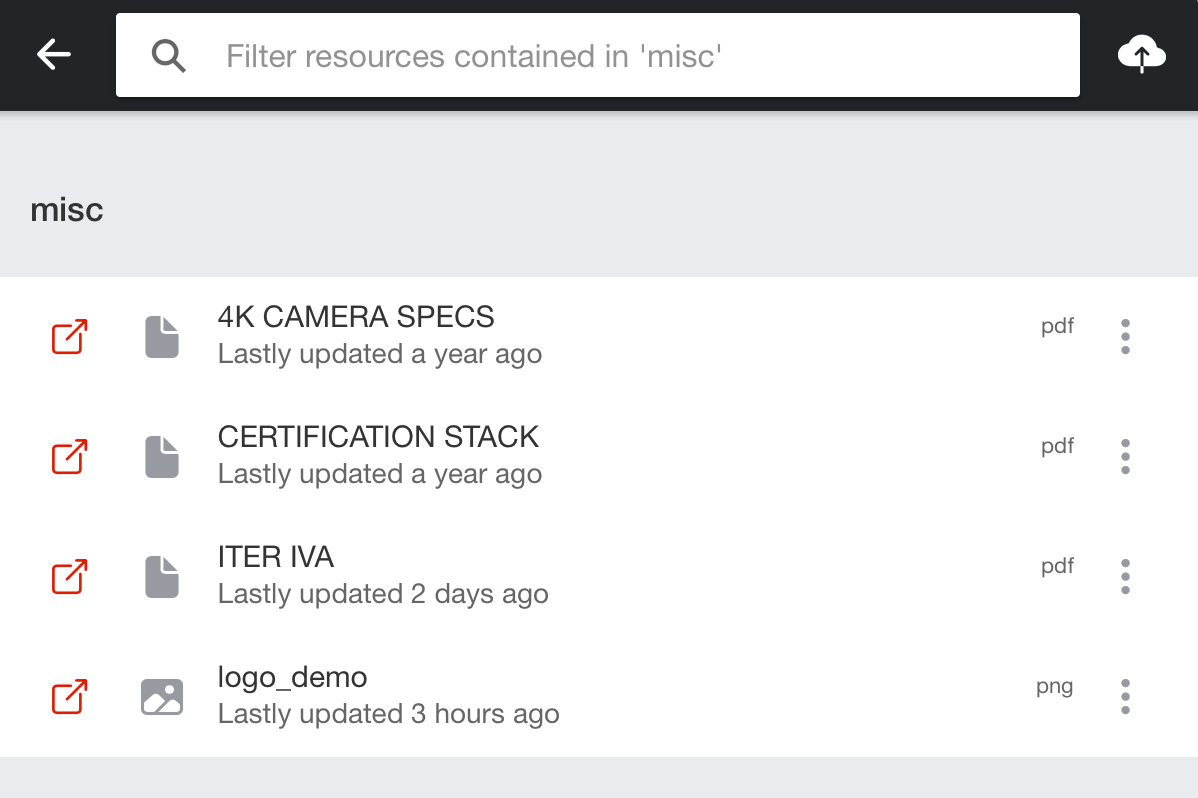Click the cloud upload icon
This screenshot has height=798, width=1198.
tap(1141, 55)
